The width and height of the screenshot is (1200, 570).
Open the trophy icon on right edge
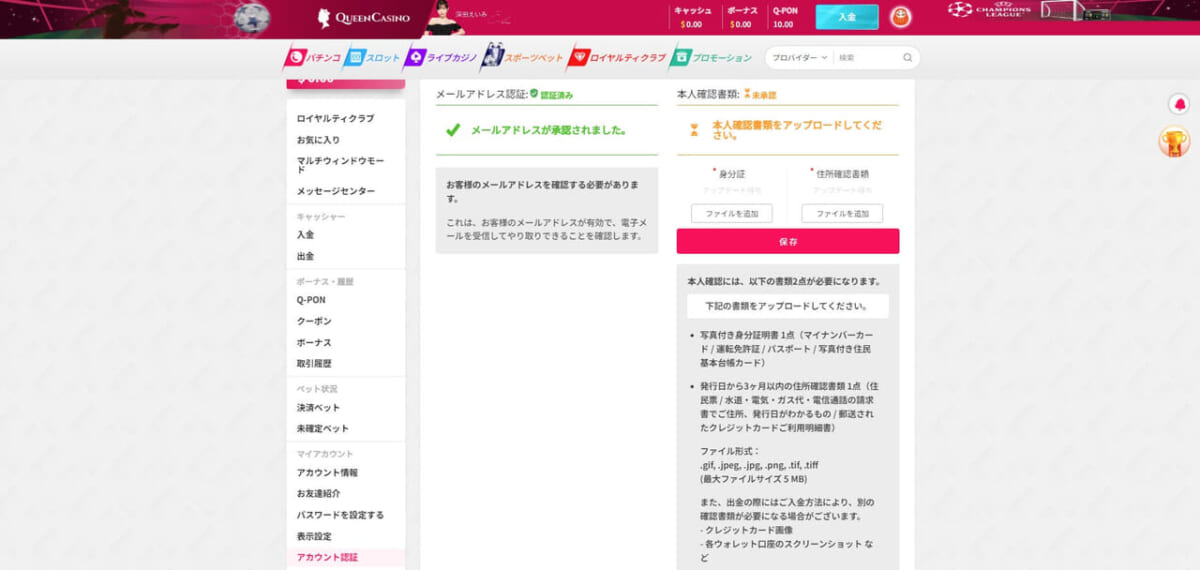pyautogui.click(x=1174, y=142)
